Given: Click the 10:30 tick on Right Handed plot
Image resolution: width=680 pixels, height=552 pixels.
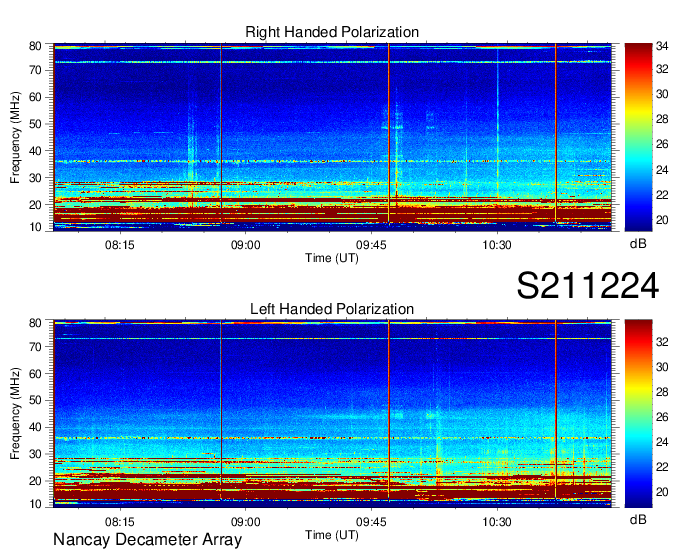Looking at the screenshot, I should click(497, 245).
